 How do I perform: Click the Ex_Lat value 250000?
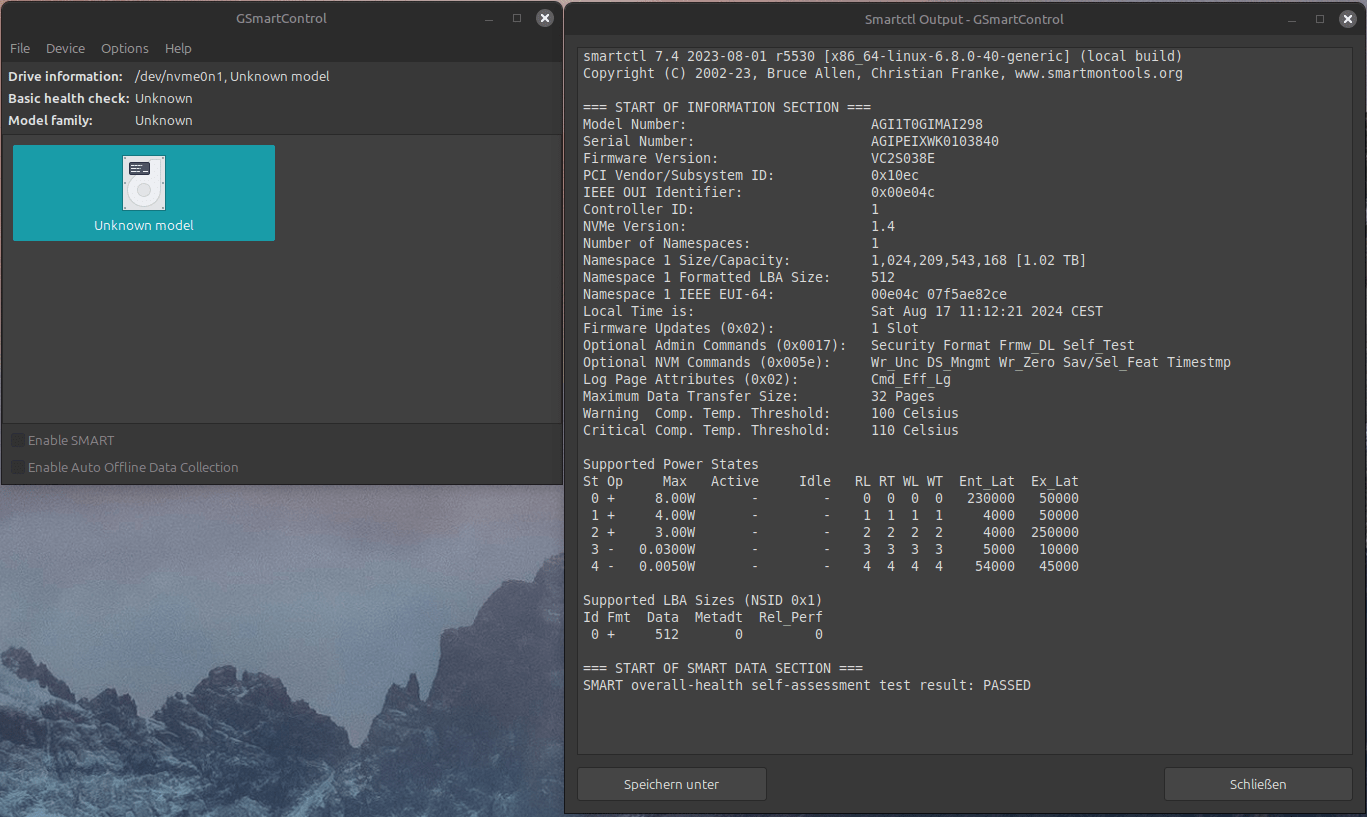coord(1055,532)
